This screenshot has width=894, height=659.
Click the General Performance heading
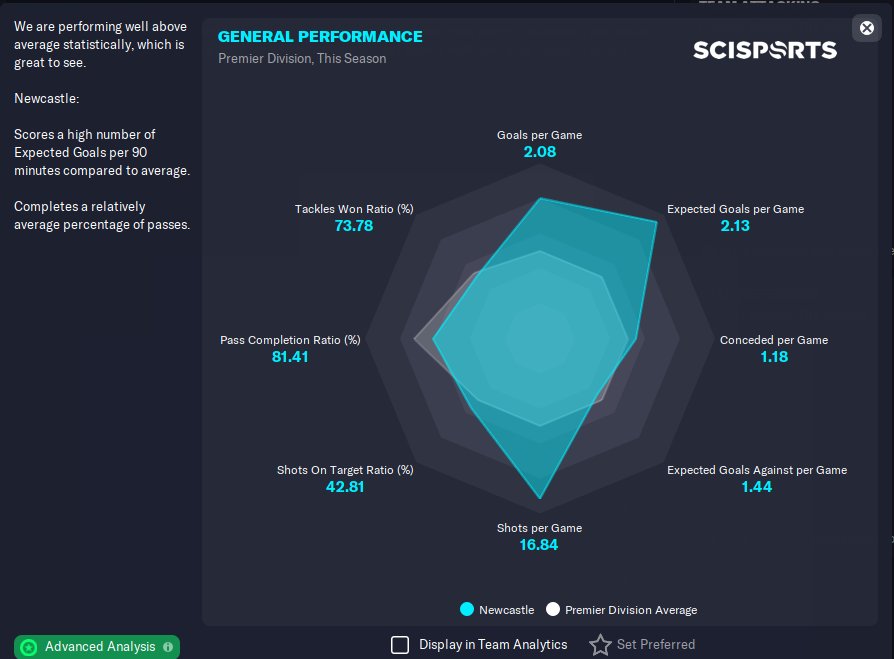(320, 37)
